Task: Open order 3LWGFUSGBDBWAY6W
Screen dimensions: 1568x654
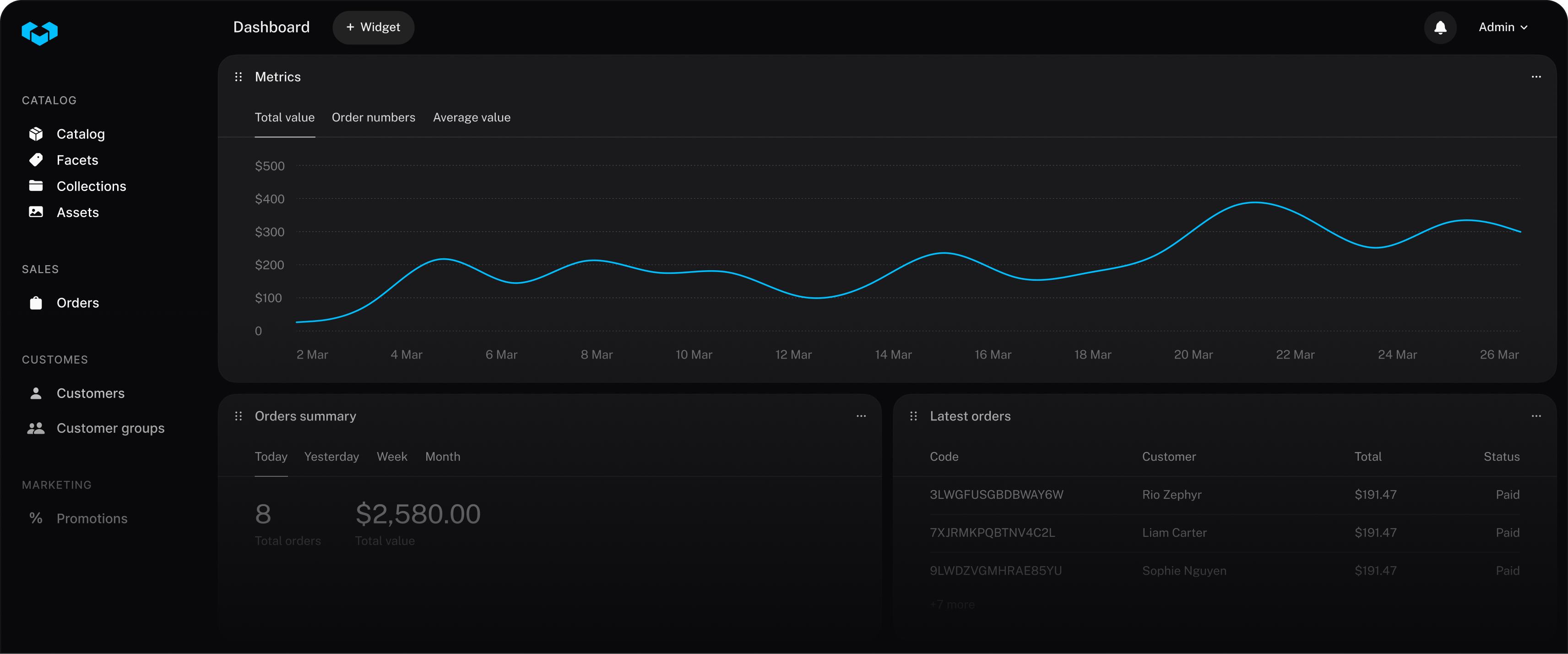Action: [996, 495]
